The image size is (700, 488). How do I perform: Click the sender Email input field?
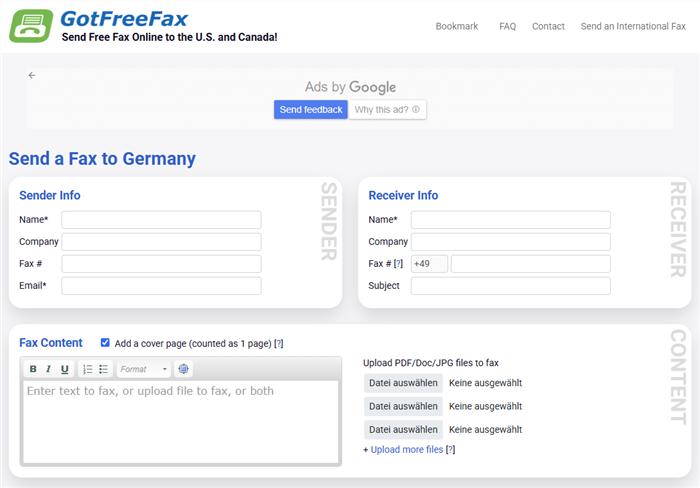(161, 286)
